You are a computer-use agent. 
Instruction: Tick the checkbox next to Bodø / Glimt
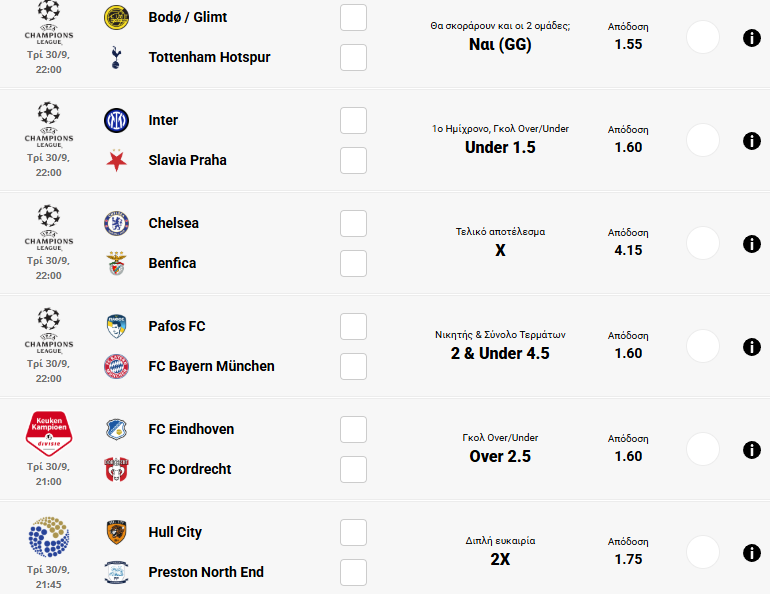(x=353, y=18)
